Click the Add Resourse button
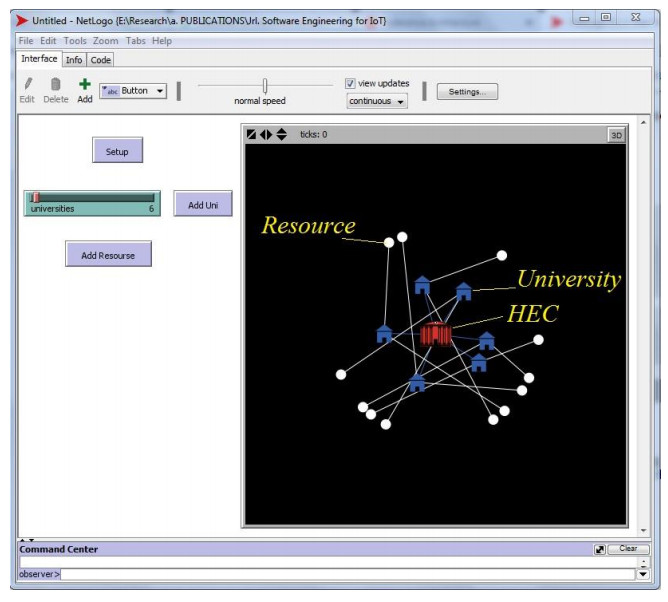 click(x=108, y=255)
